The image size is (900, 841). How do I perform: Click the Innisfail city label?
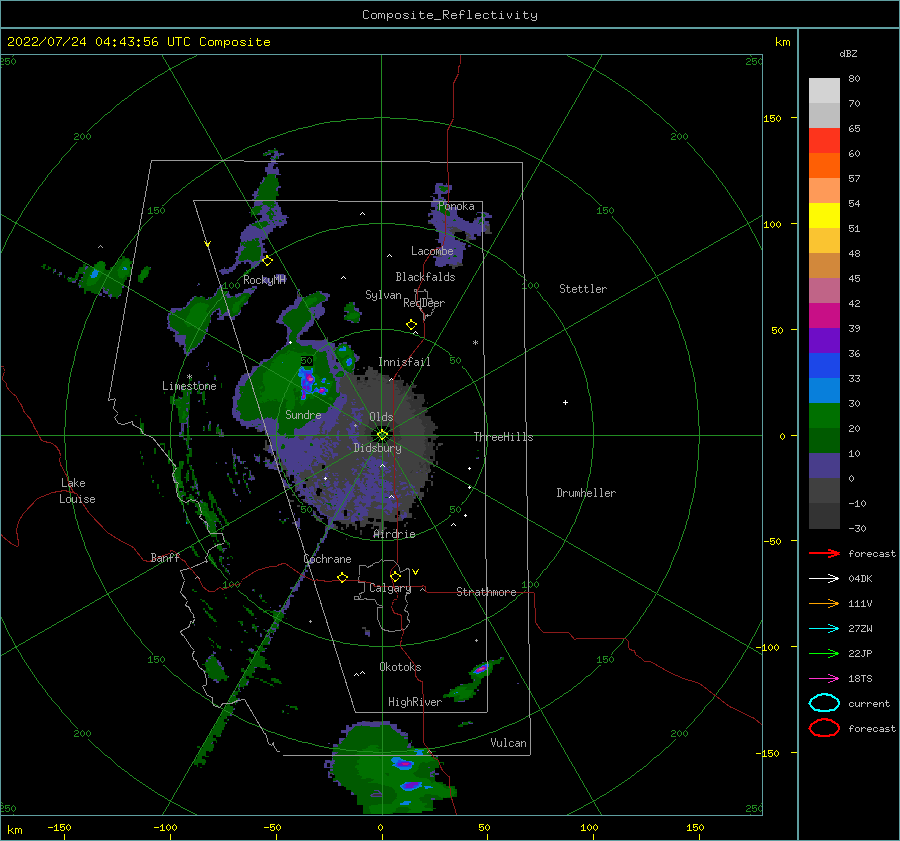click(x=404, y=362)
